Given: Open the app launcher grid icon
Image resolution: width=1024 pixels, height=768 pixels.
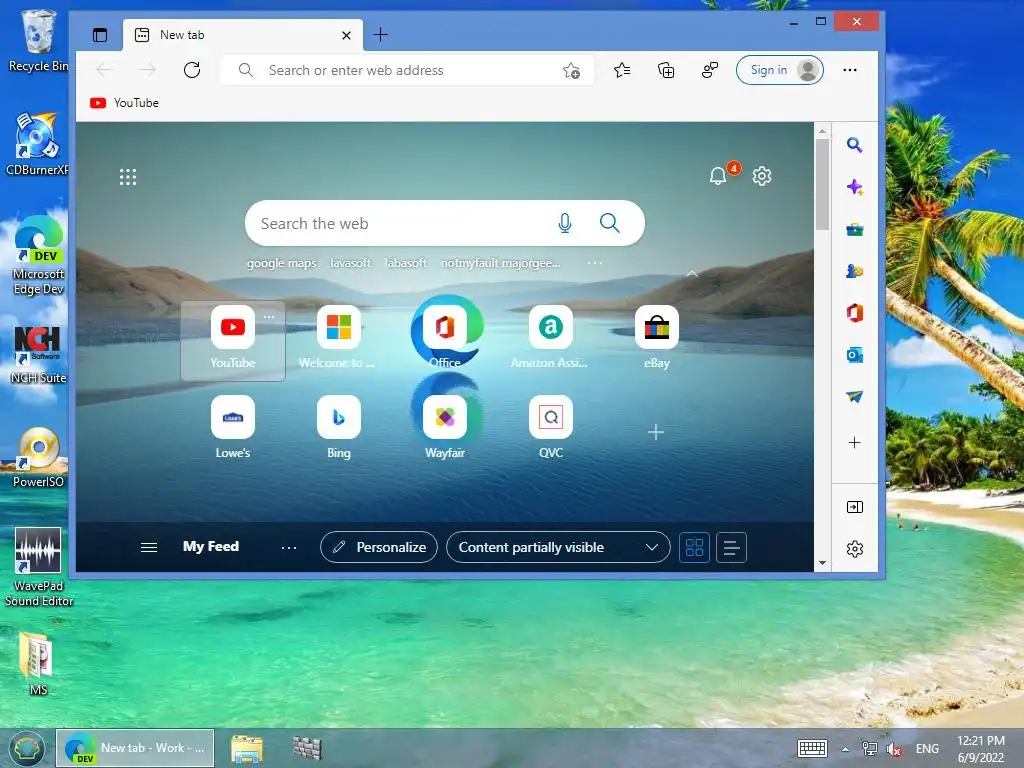Looking at the screenshot, I should point(128,177).
